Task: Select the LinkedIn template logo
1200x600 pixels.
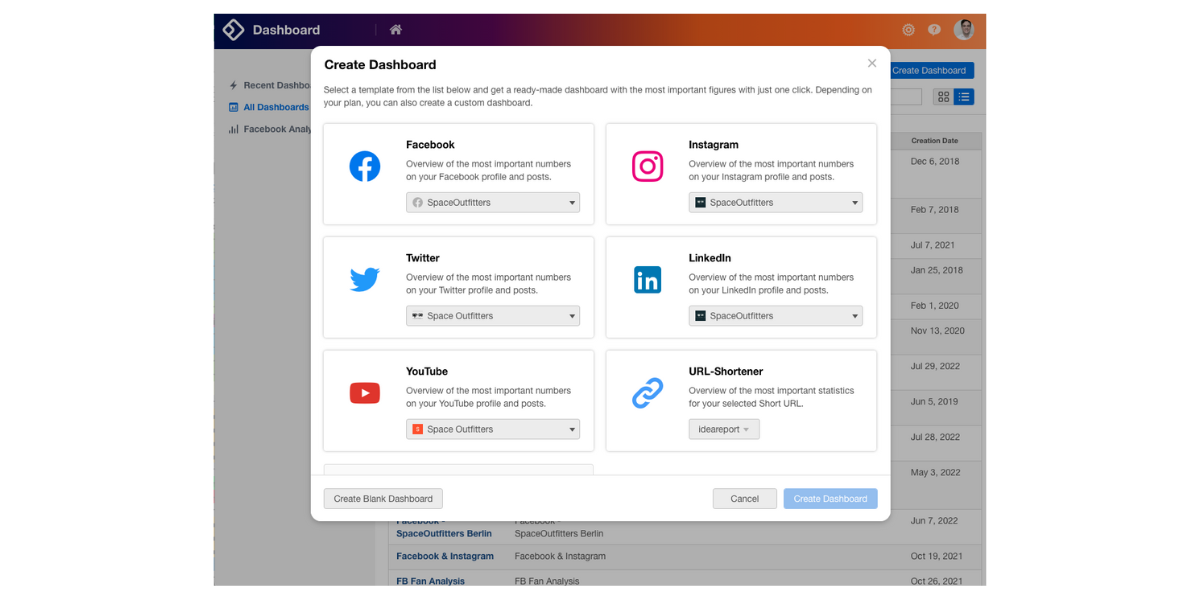Action: pos(648,280)
